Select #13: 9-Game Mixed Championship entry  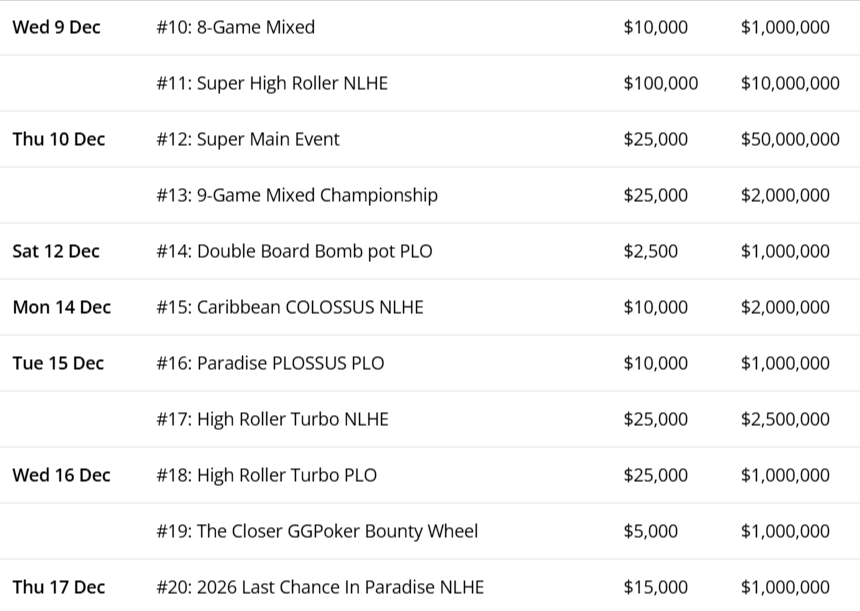pos(297,196)
